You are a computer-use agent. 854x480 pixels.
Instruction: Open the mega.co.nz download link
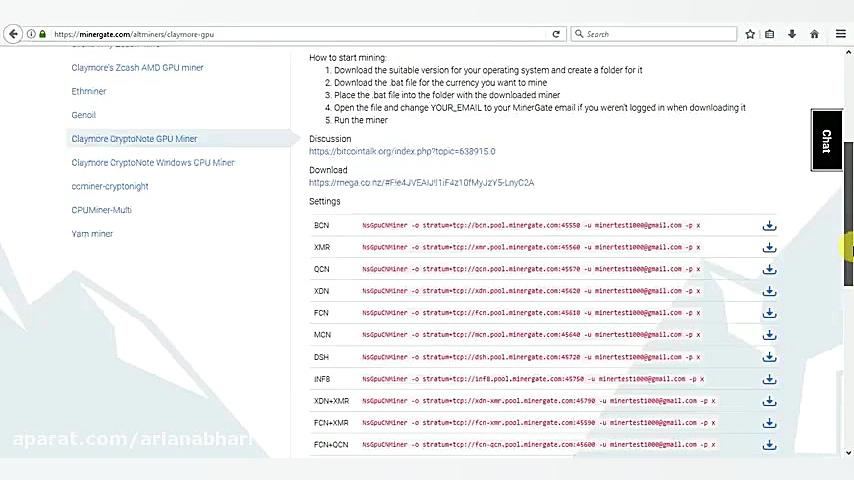coord(421,183)
